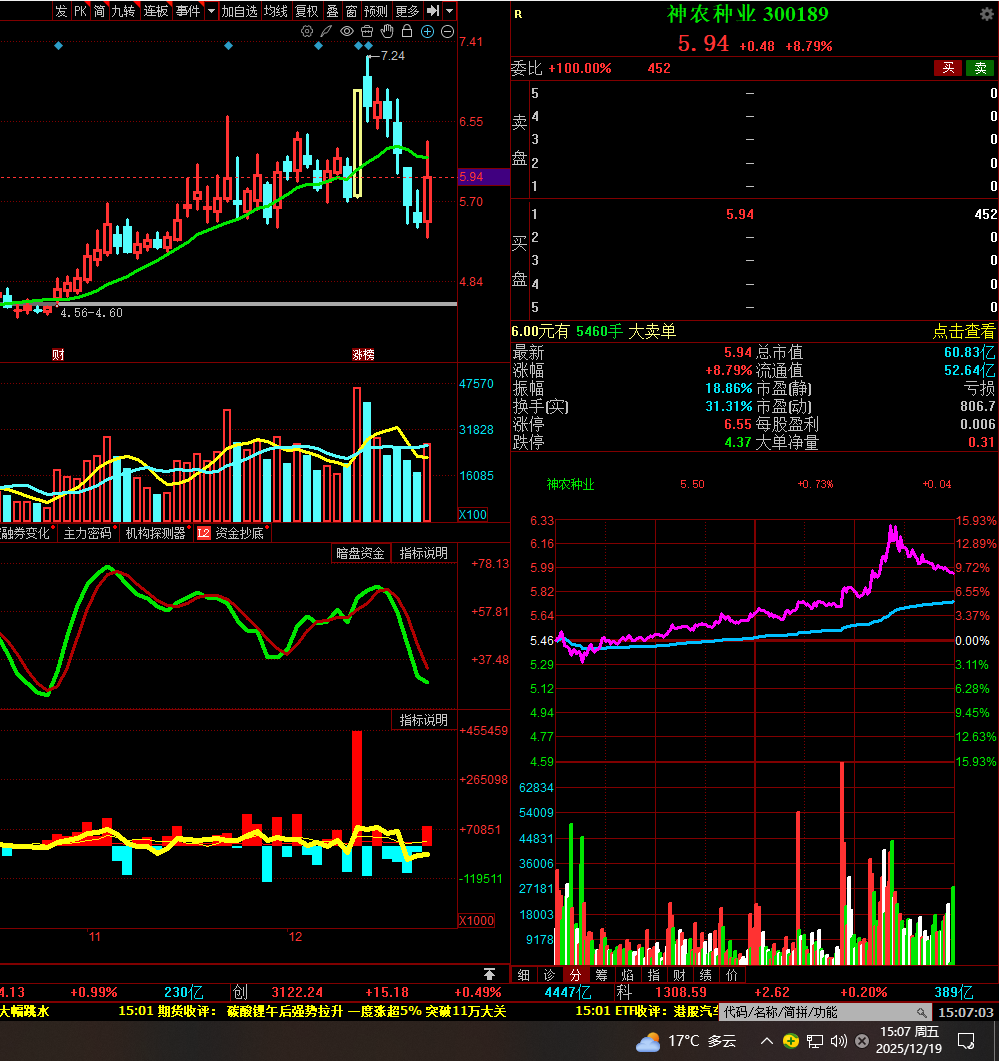Click the 简 toolbar button
This screenshot has height=1061, width=999.
tap(99, 11)
